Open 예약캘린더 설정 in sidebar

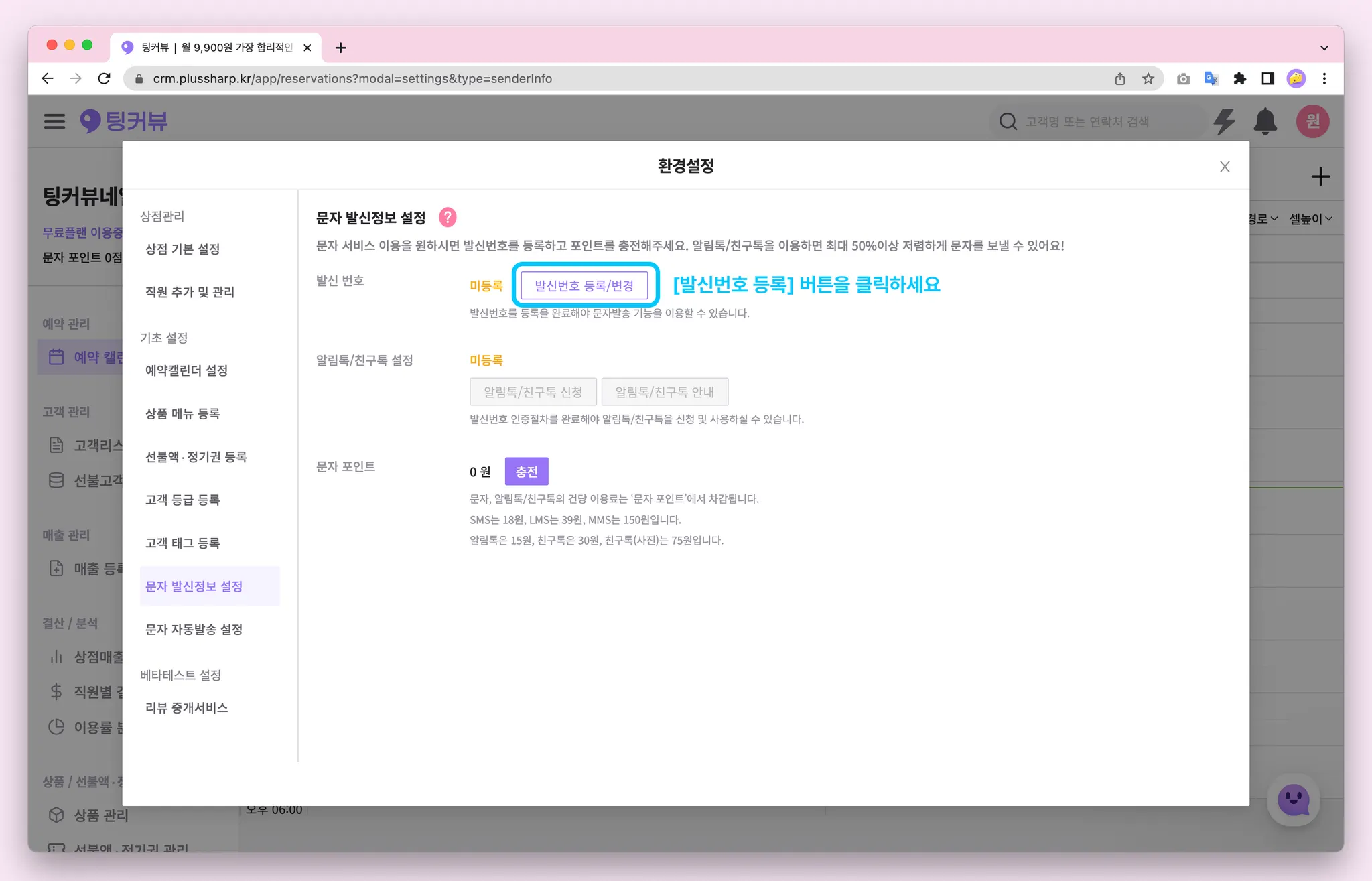click(x=186, y=370)
